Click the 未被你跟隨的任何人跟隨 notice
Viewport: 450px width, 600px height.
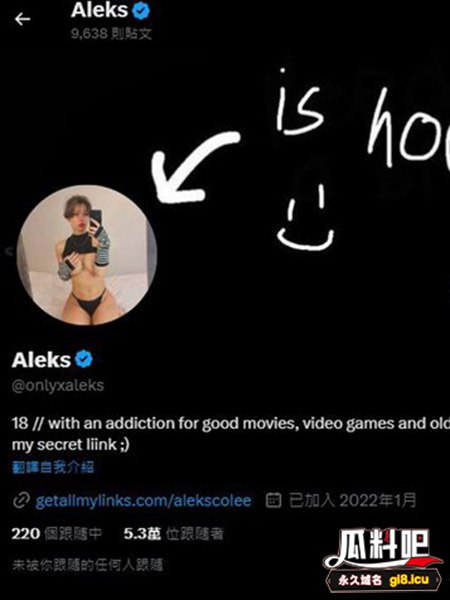point(88,565)
